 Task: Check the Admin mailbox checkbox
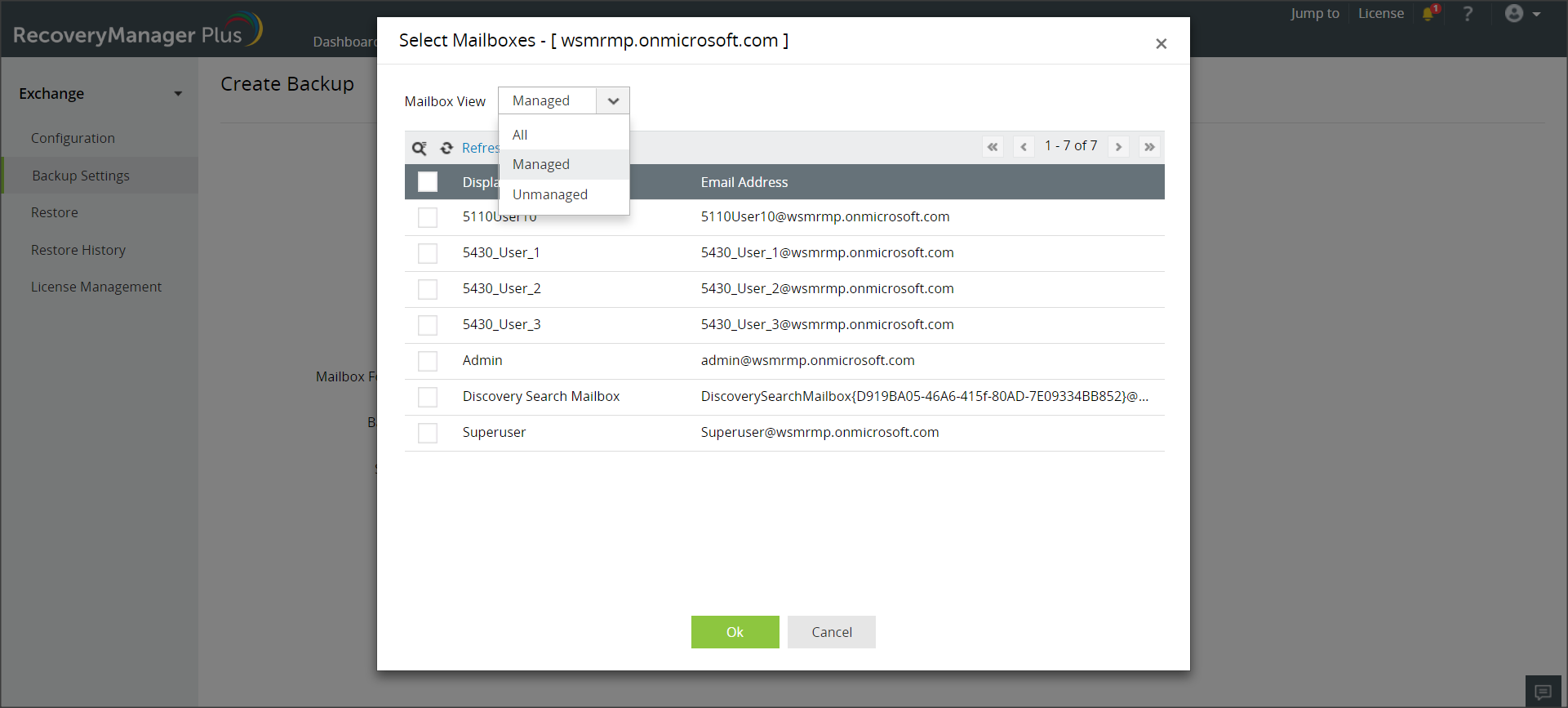pos(428,361)
